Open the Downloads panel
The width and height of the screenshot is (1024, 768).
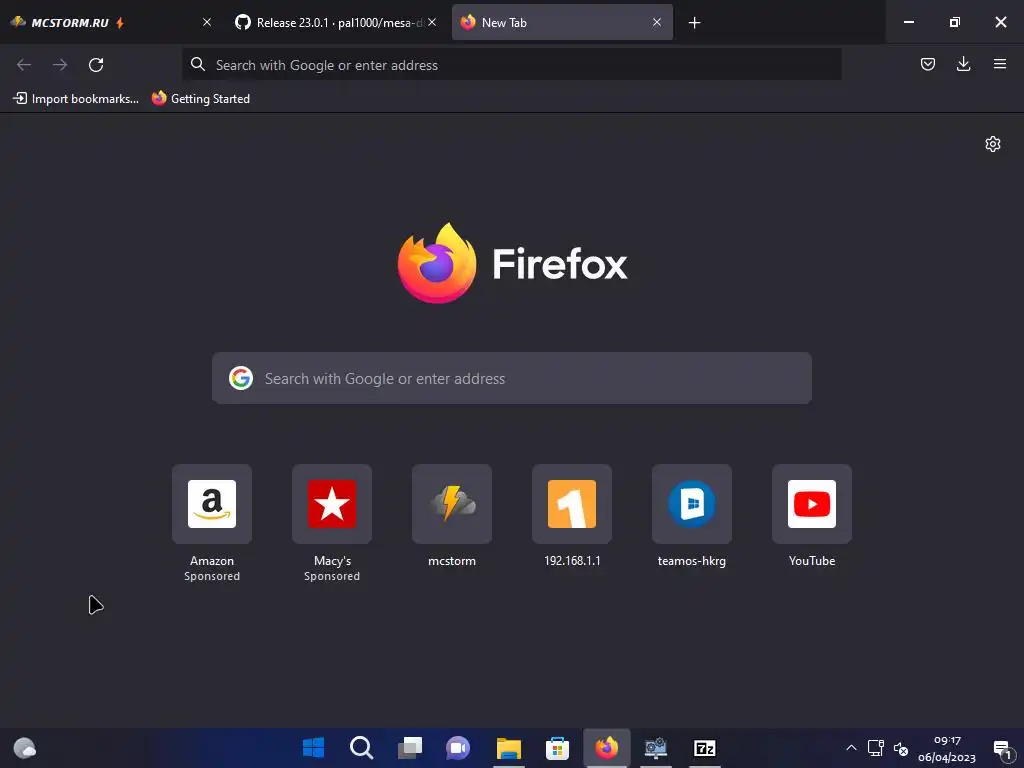coord(963,64)
